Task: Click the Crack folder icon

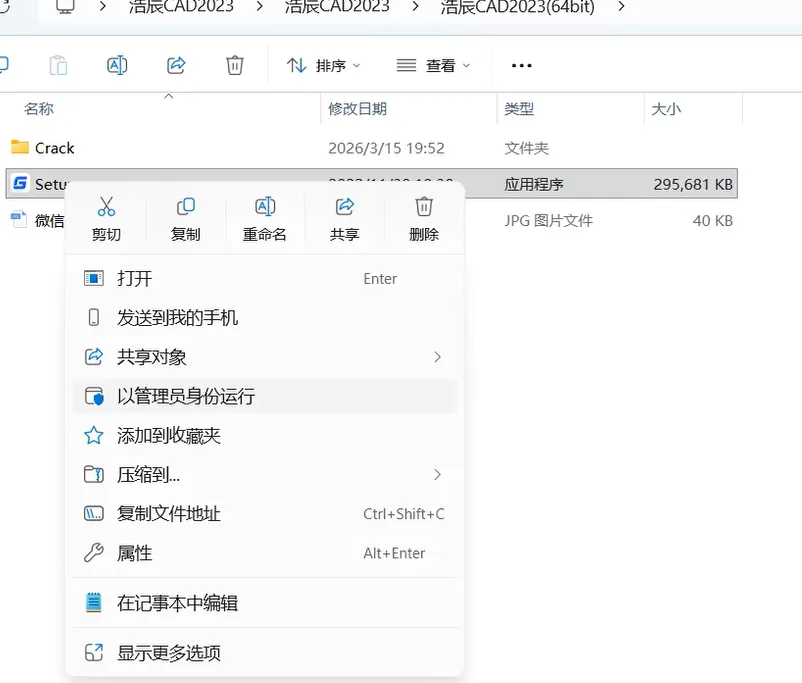Action: pos(20,147)
